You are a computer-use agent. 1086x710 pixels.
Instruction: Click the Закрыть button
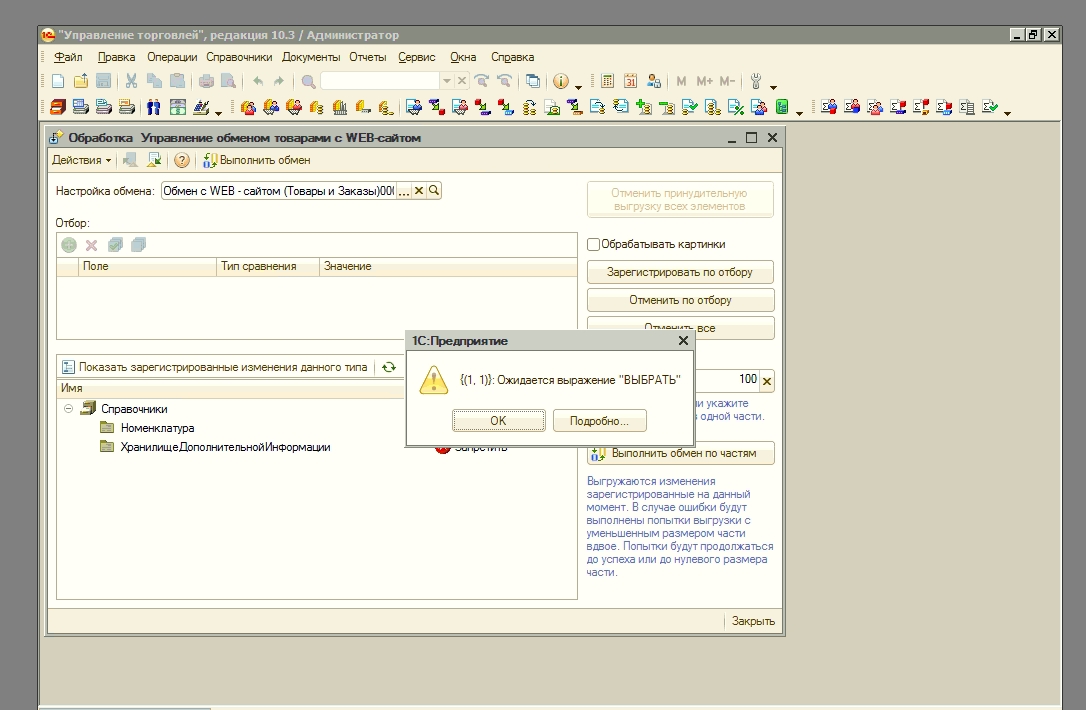tap(754, 621)
